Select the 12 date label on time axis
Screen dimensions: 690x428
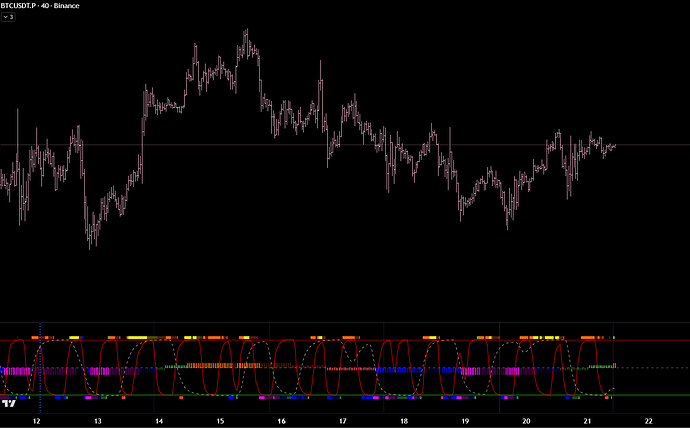[37, 421]
